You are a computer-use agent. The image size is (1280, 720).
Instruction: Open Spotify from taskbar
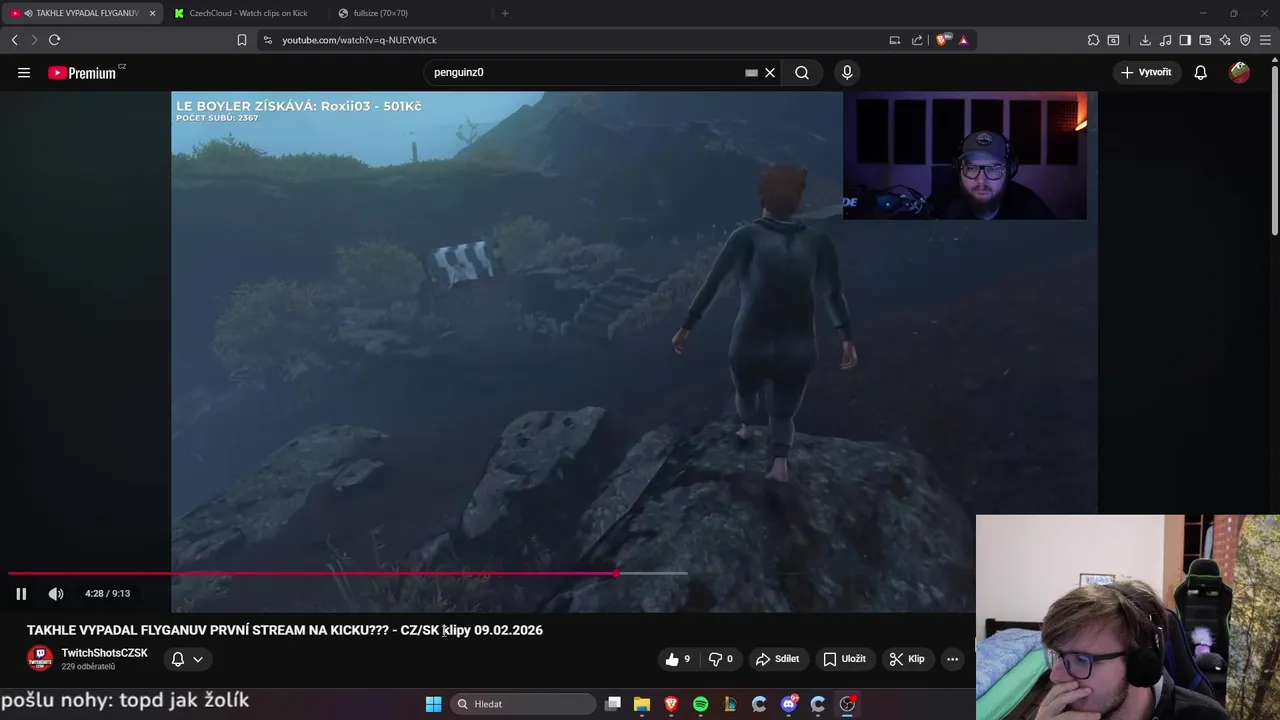pos(701,704)
